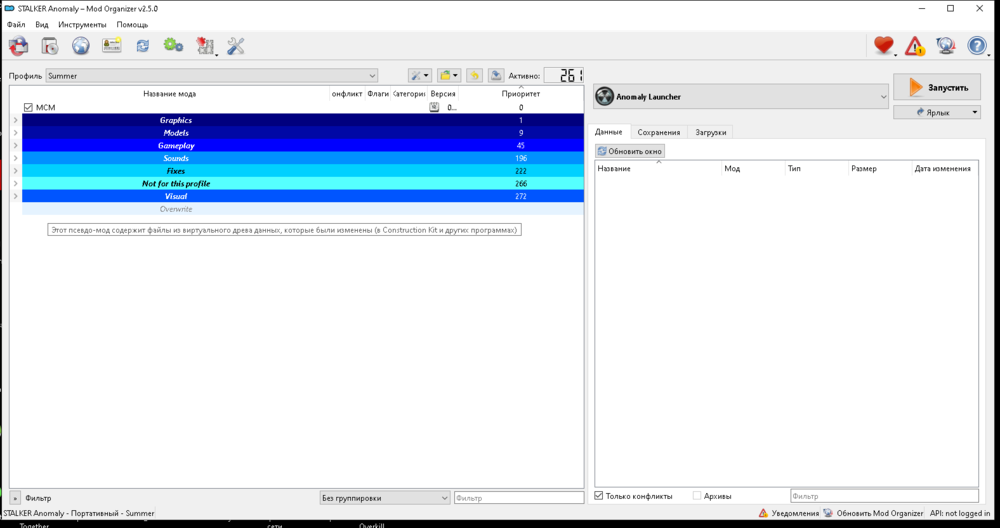Open the Anomaly Launcher executable dropdown
Screen dimensions: 1000x528
(741, 96)
